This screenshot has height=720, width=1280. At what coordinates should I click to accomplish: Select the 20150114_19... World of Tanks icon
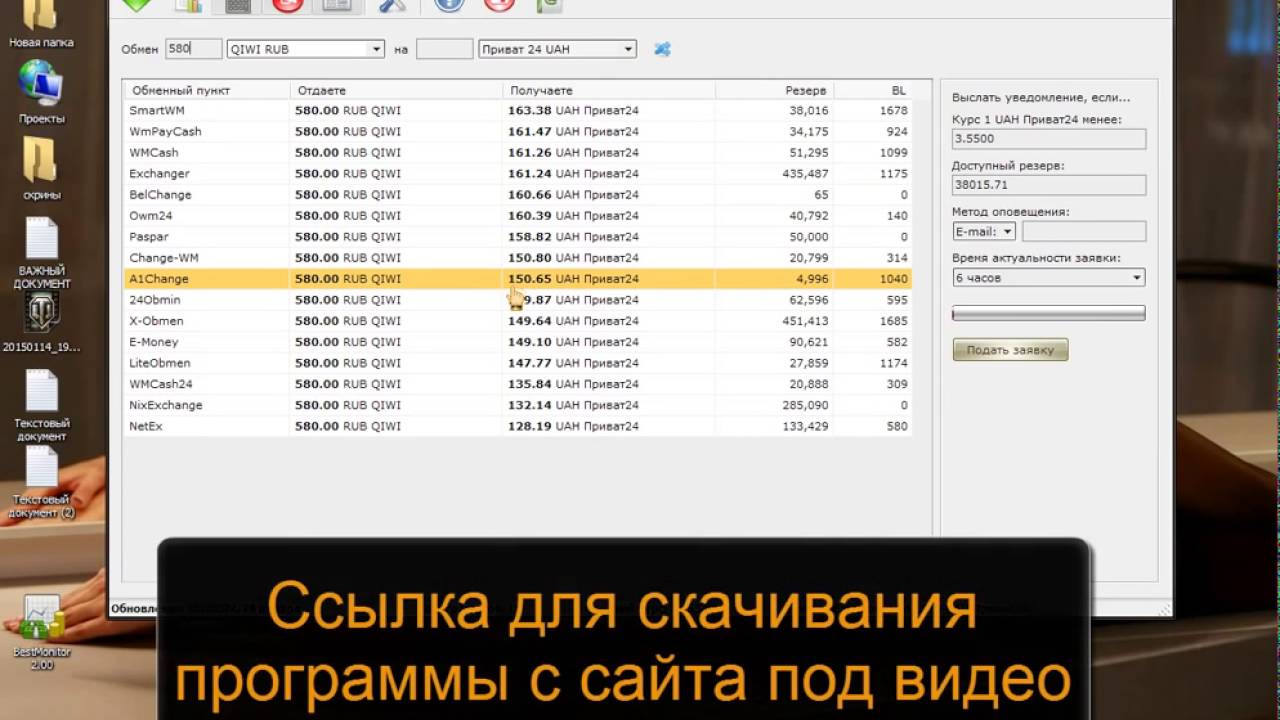point(41,322)
